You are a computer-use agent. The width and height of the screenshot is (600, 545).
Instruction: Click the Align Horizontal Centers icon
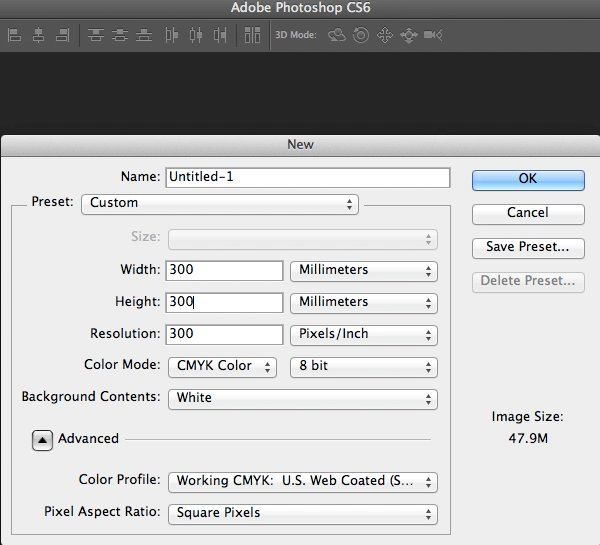tap(38, 35)
